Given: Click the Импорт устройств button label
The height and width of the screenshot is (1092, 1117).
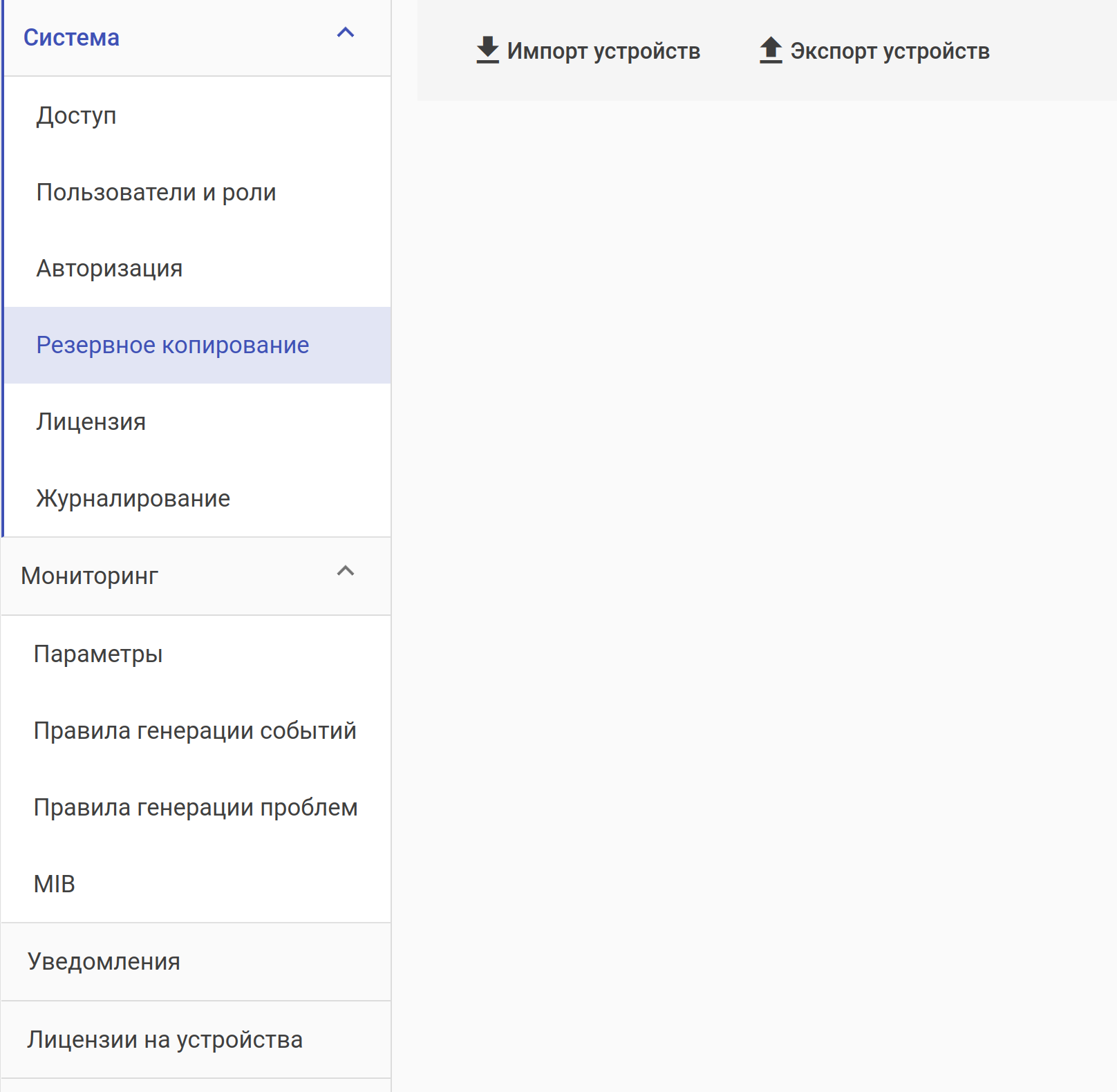Looking at the screenshot, I should tap(603, 51).
